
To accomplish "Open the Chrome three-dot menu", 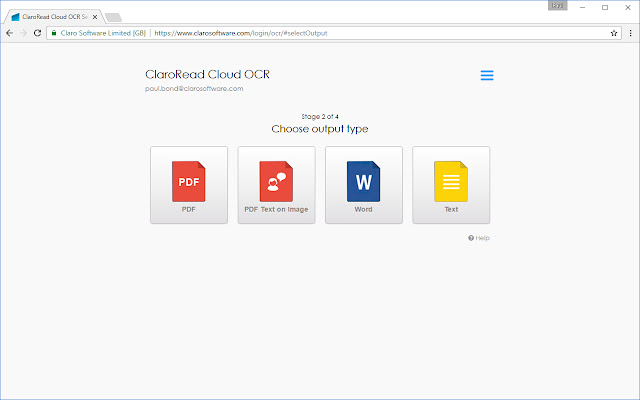I will click(x=630, y=33).
